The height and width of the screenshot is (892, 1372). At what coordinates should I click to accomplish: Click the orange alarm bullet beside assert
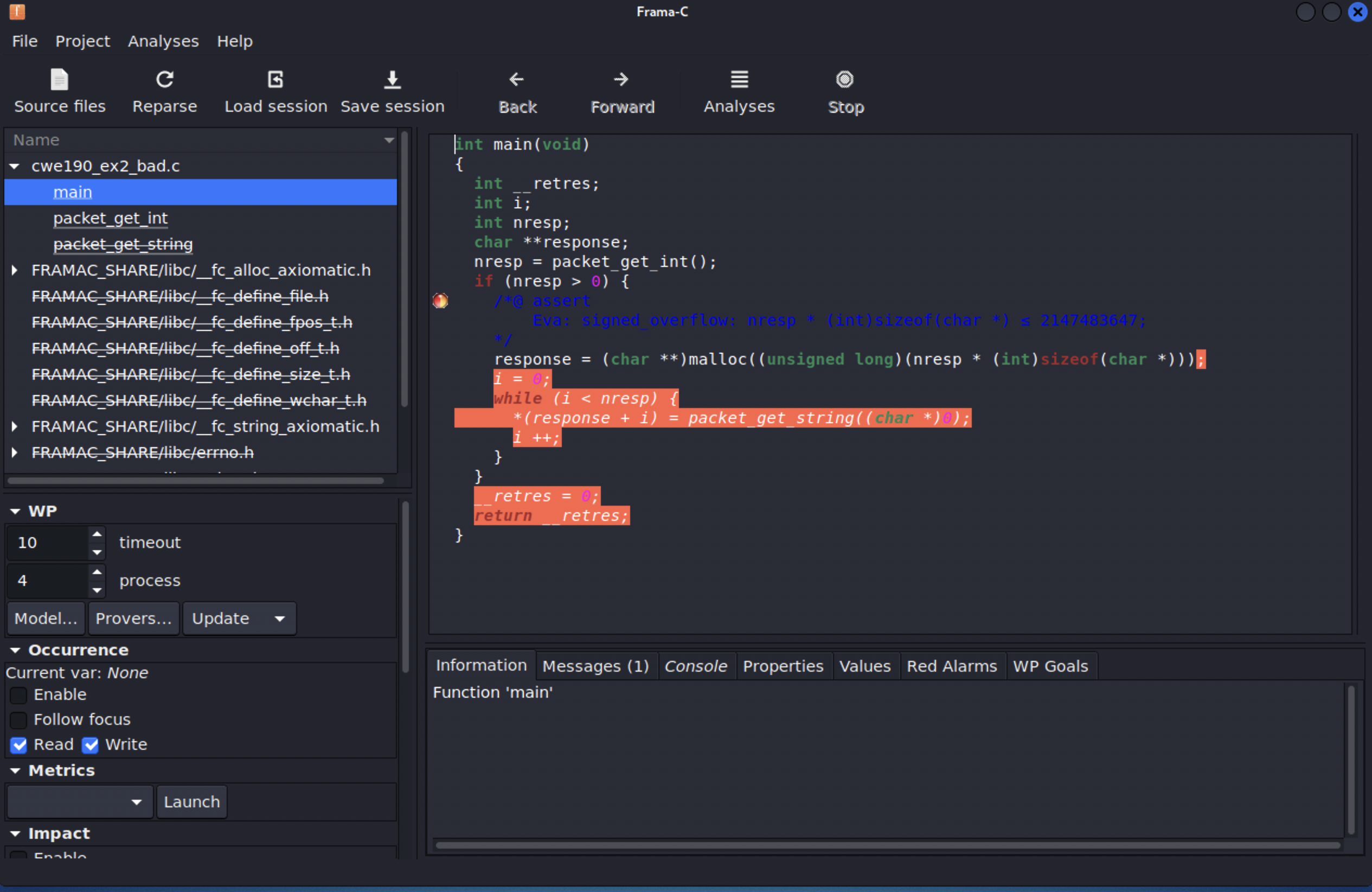point(440,301)
